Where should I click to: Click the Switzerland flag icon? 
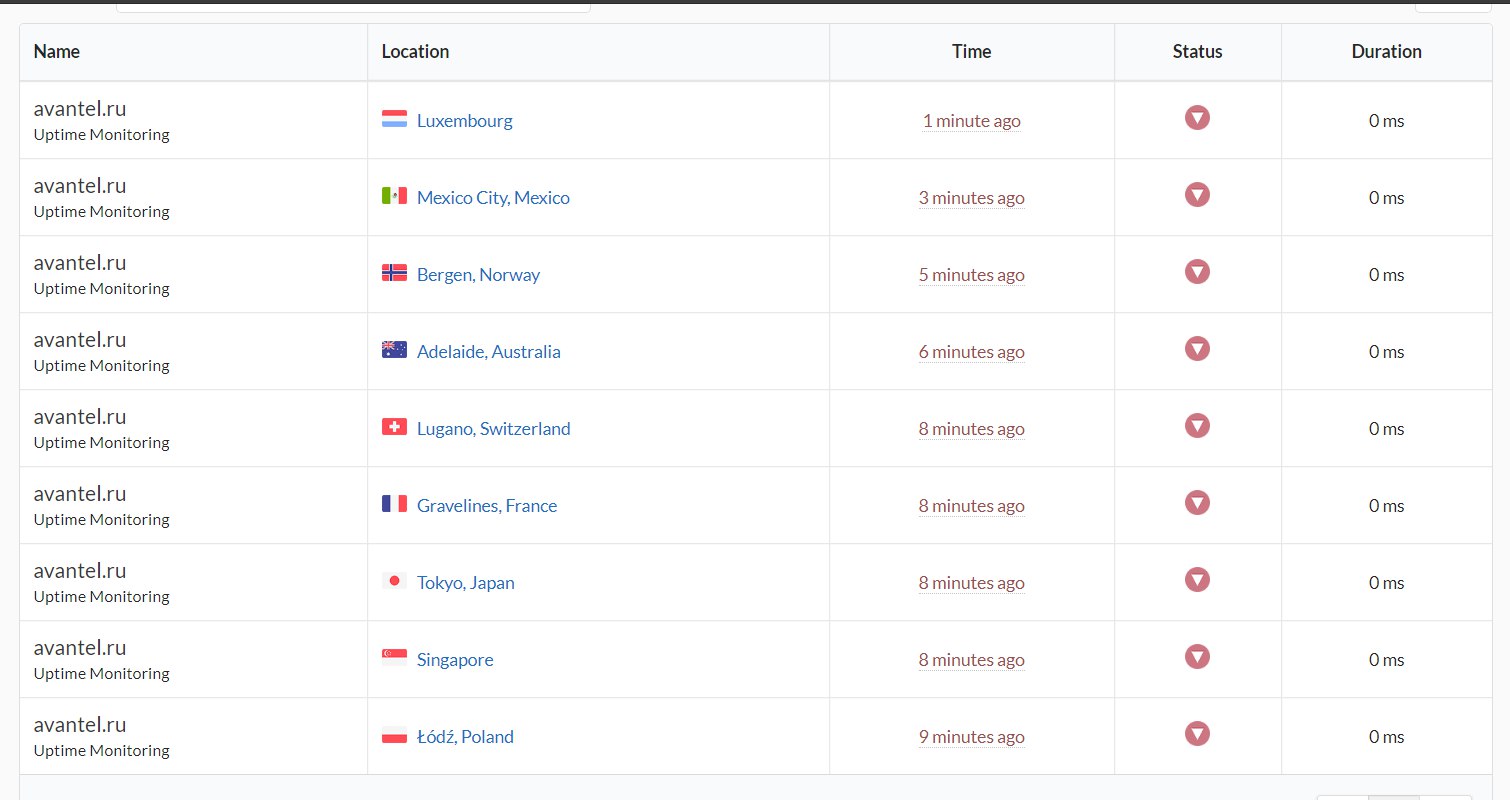(x=394, y=427)
